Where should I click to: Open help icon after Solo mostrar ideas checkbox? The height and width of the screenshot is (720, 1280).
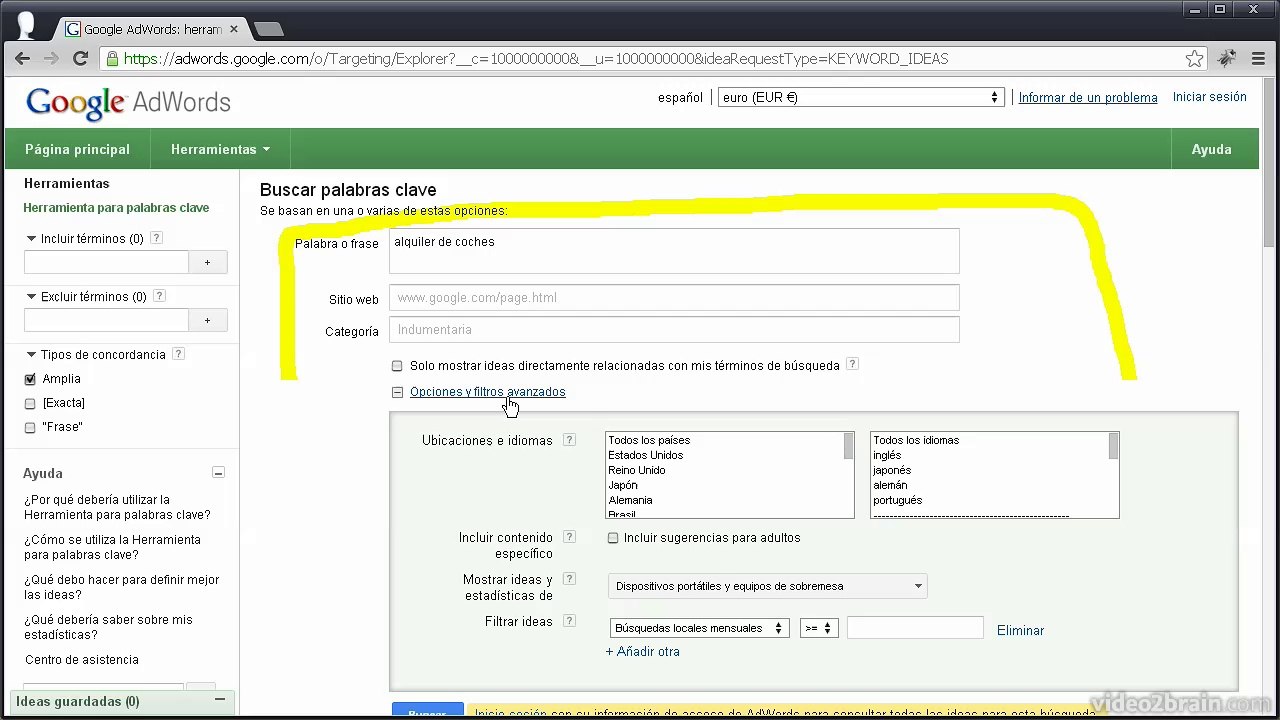click(852, 364)
